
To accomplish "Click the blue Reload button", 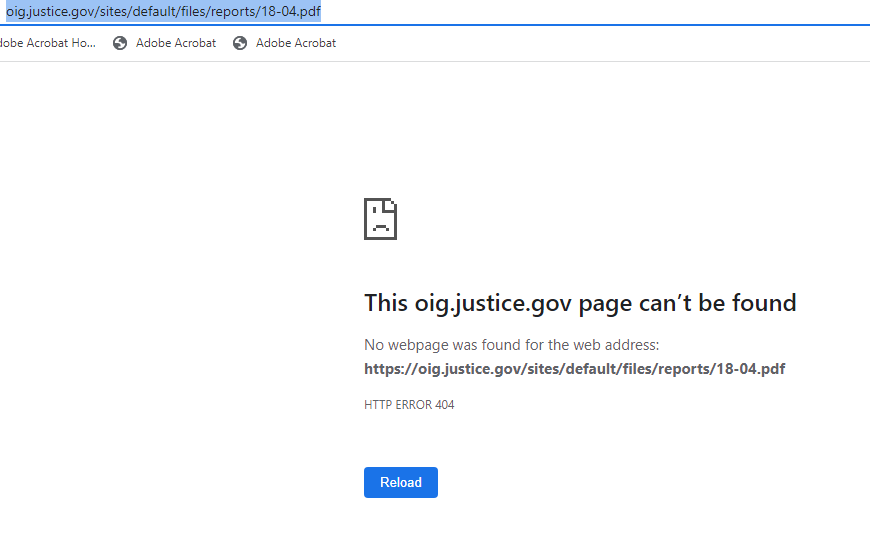I will 400,482.
